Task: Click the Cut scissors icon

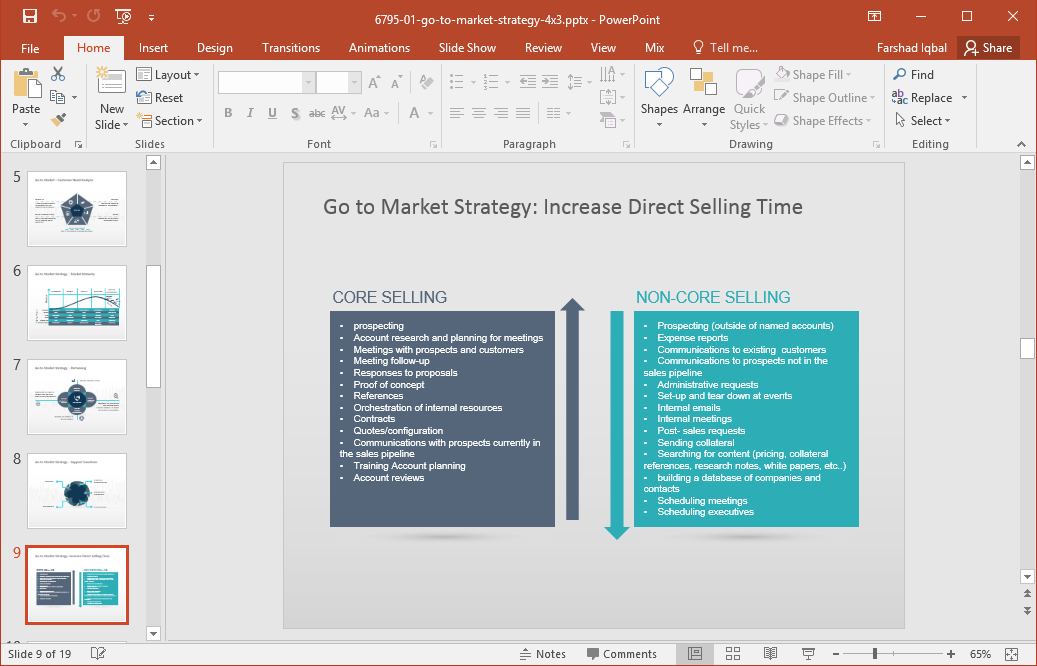Action: 58,74
